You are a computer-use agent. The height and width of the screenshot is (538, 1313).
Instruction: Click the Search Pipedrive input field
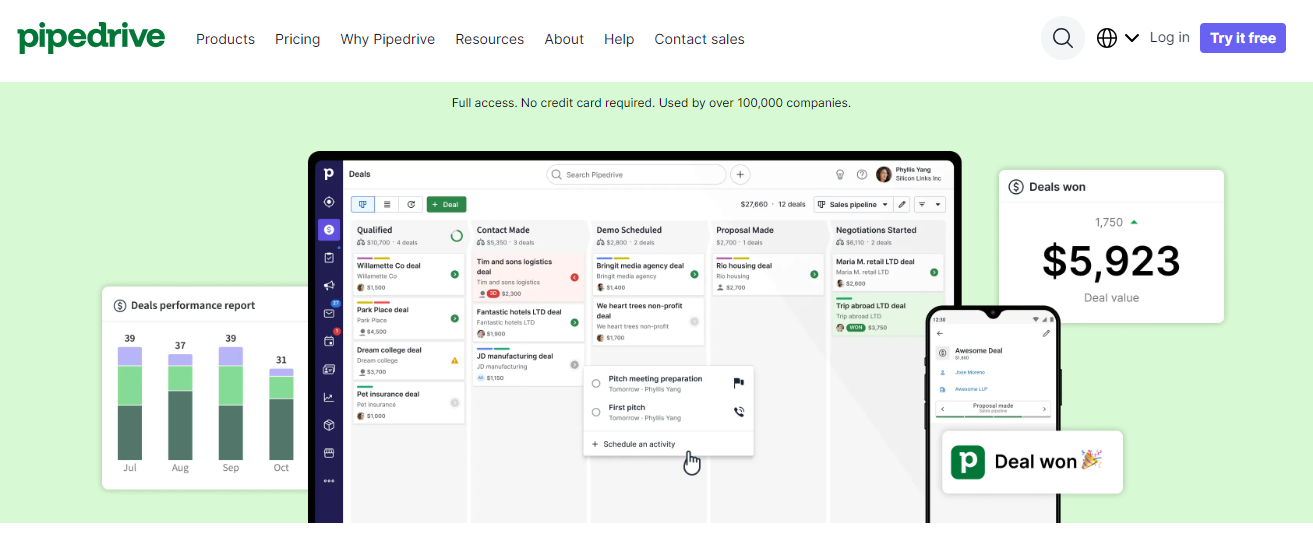(640, 174)
